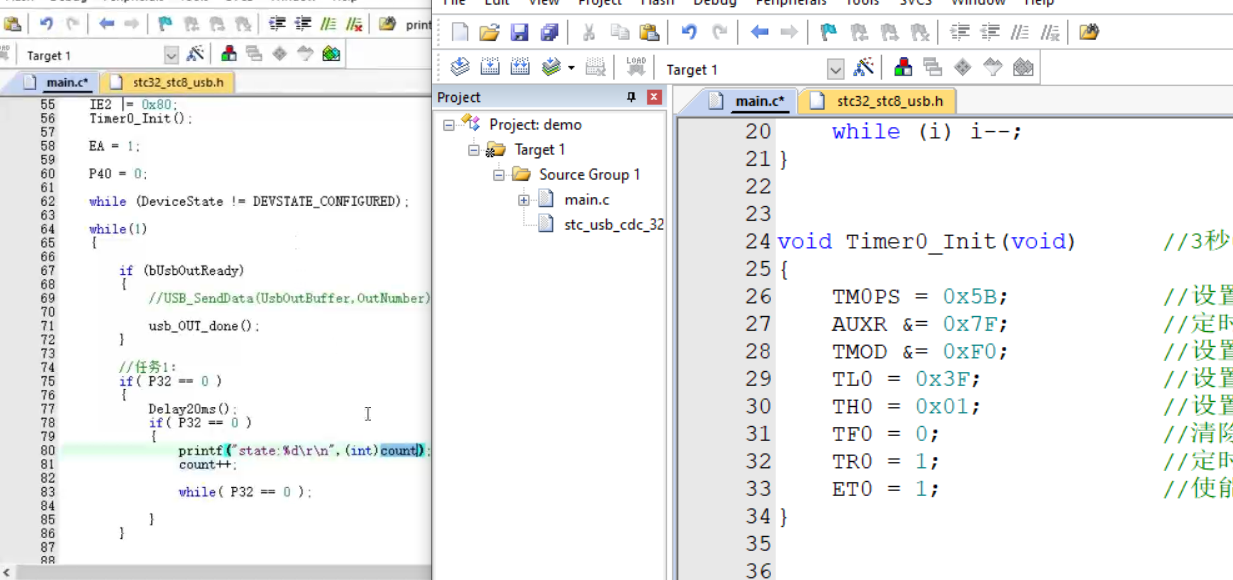The height and width of the screenshot is (580, 1233).
Task: Select the Project: demo root item
Action: click(x=535, y=125)
